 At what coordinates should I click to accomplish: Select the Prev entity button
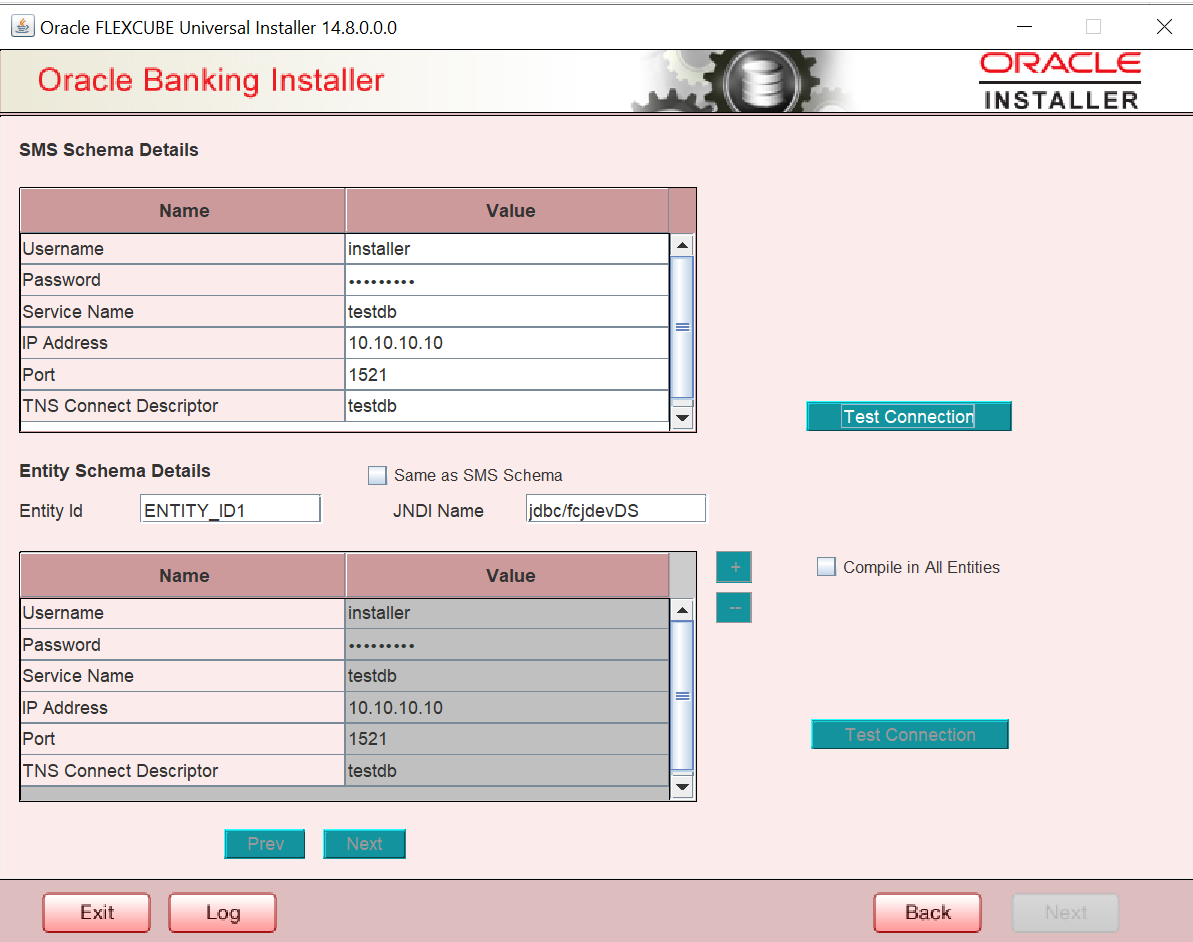pos(265,844)
